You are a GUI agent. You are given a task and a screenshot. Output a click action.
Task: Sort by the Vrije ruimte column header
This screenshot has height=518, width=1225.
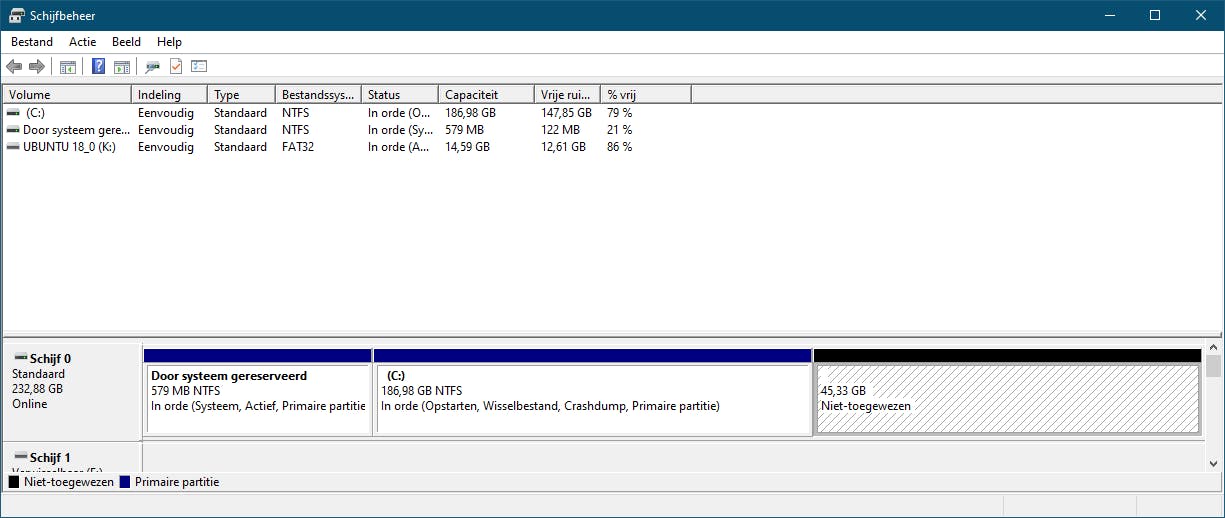coord(567,95)
